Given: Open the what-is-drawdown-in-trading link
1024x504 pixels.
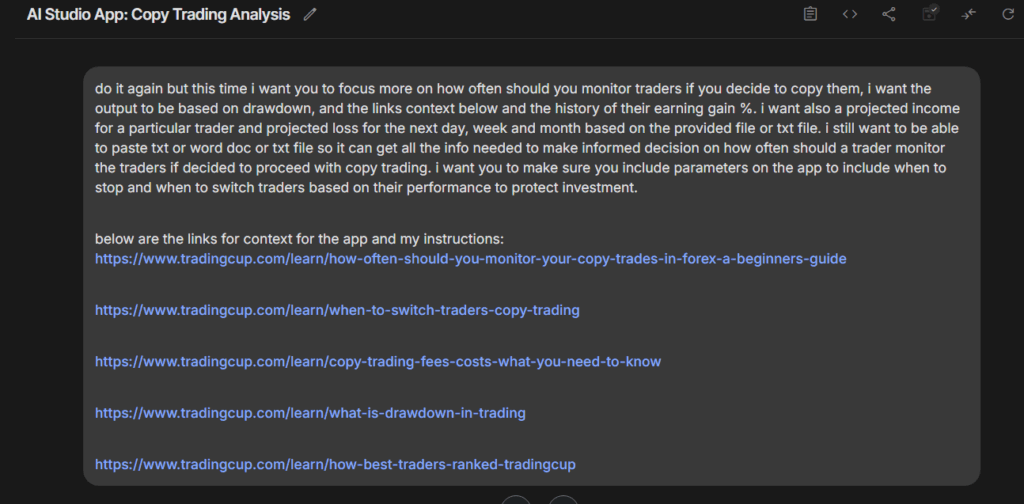Looking at the screenshot, I should click(x=310, y=413).
